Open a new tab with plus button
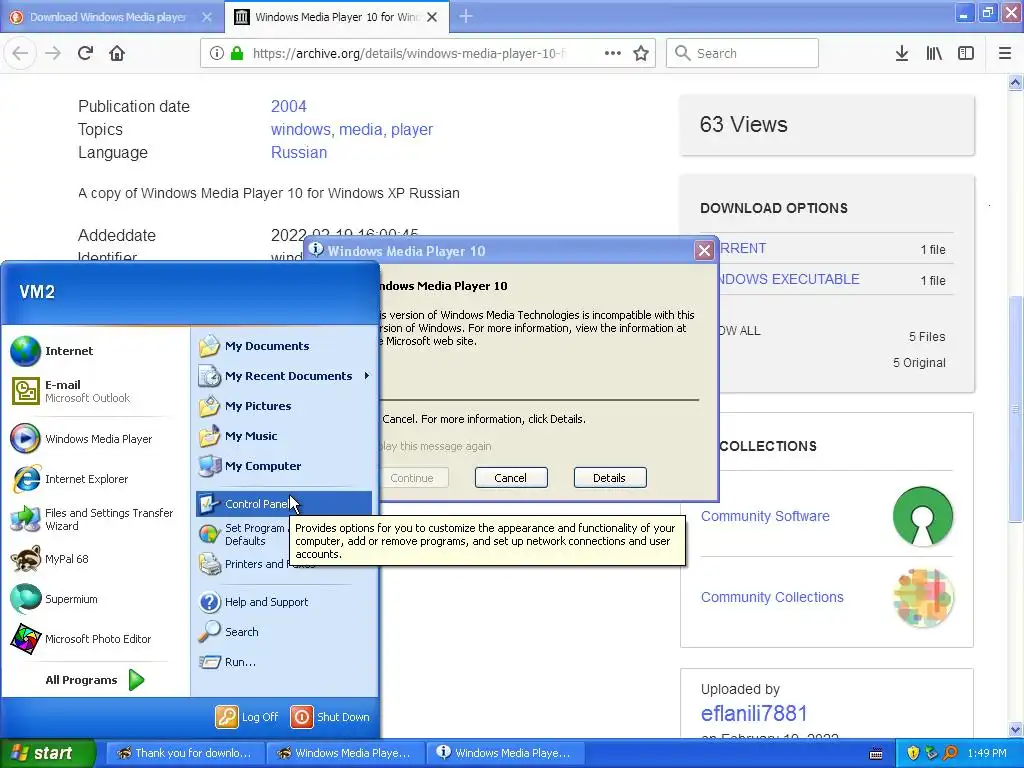This screenshot has height=768, width=1024. click(466, 16)
